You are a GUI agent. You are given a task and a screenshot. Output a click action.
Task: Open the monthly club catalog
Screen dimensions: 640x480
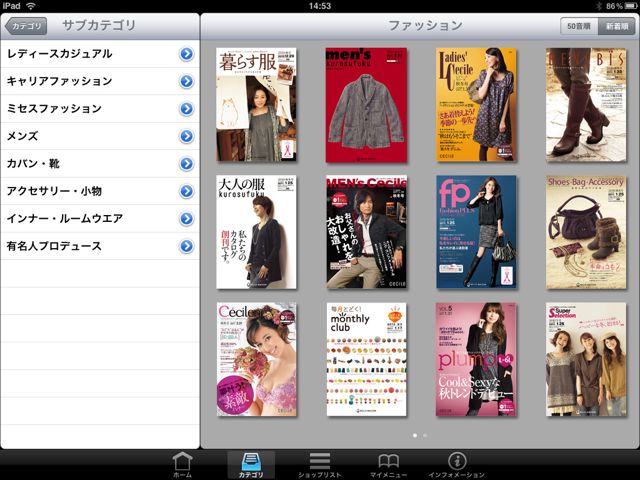click(x=366, y=360)
